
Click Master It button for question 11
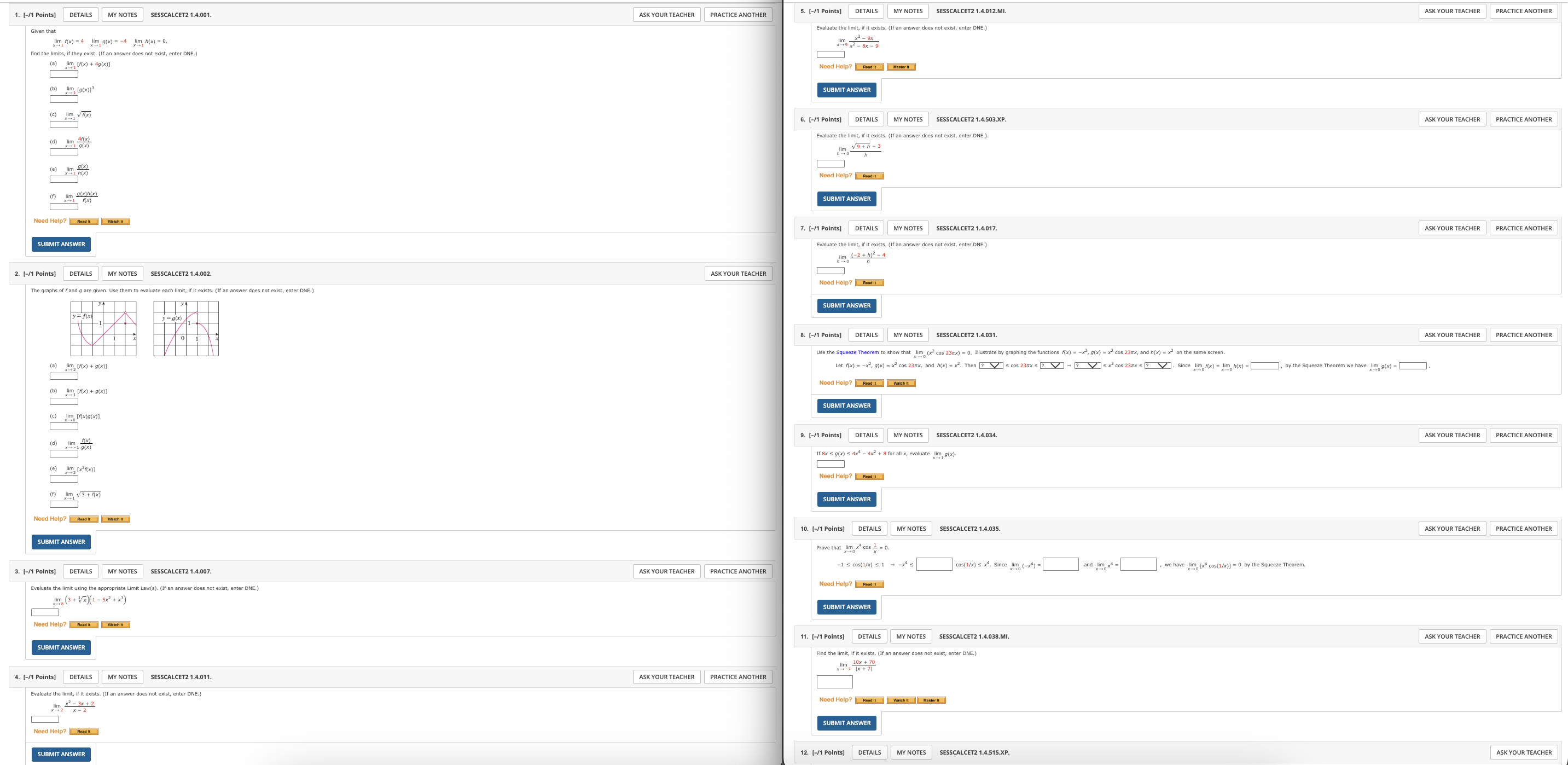click(931, 700)
